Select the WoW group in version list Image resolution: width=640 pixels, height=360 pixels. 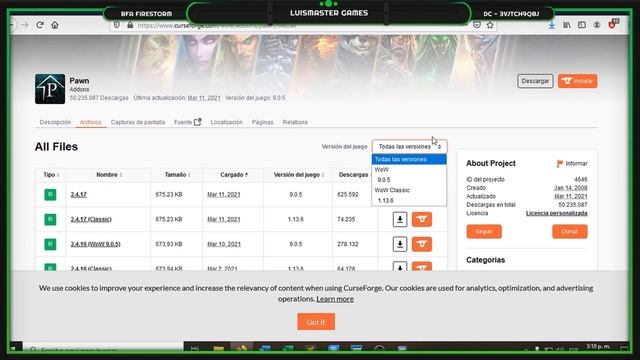(409, 169)
